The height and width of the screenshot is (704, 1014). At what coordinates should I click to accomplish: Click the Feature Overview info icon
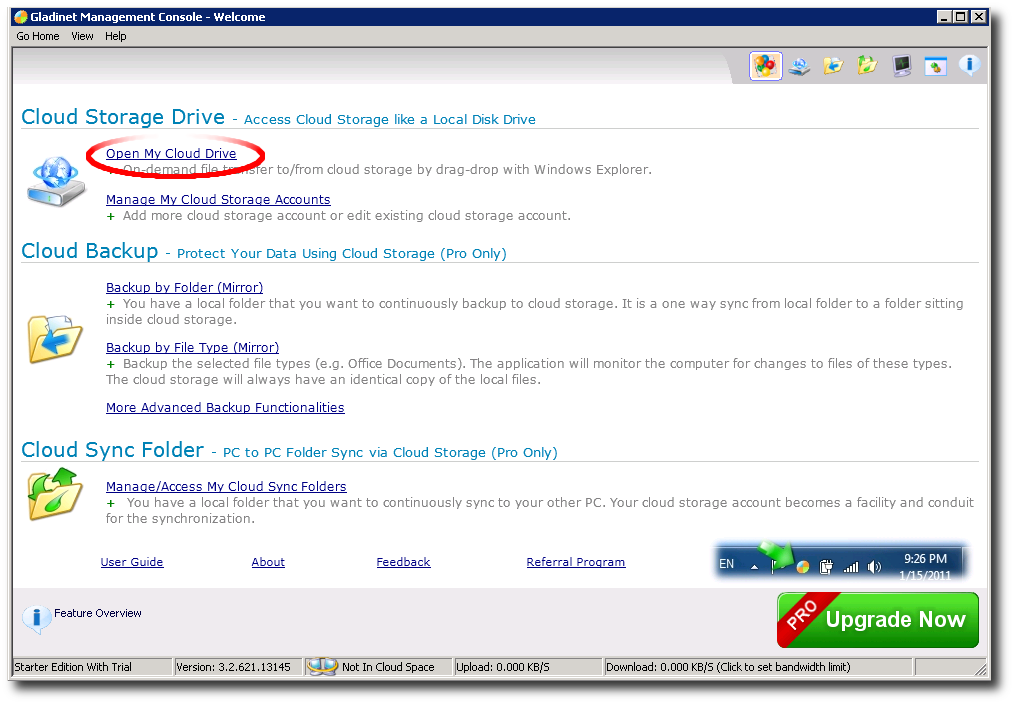coord(36,619)
